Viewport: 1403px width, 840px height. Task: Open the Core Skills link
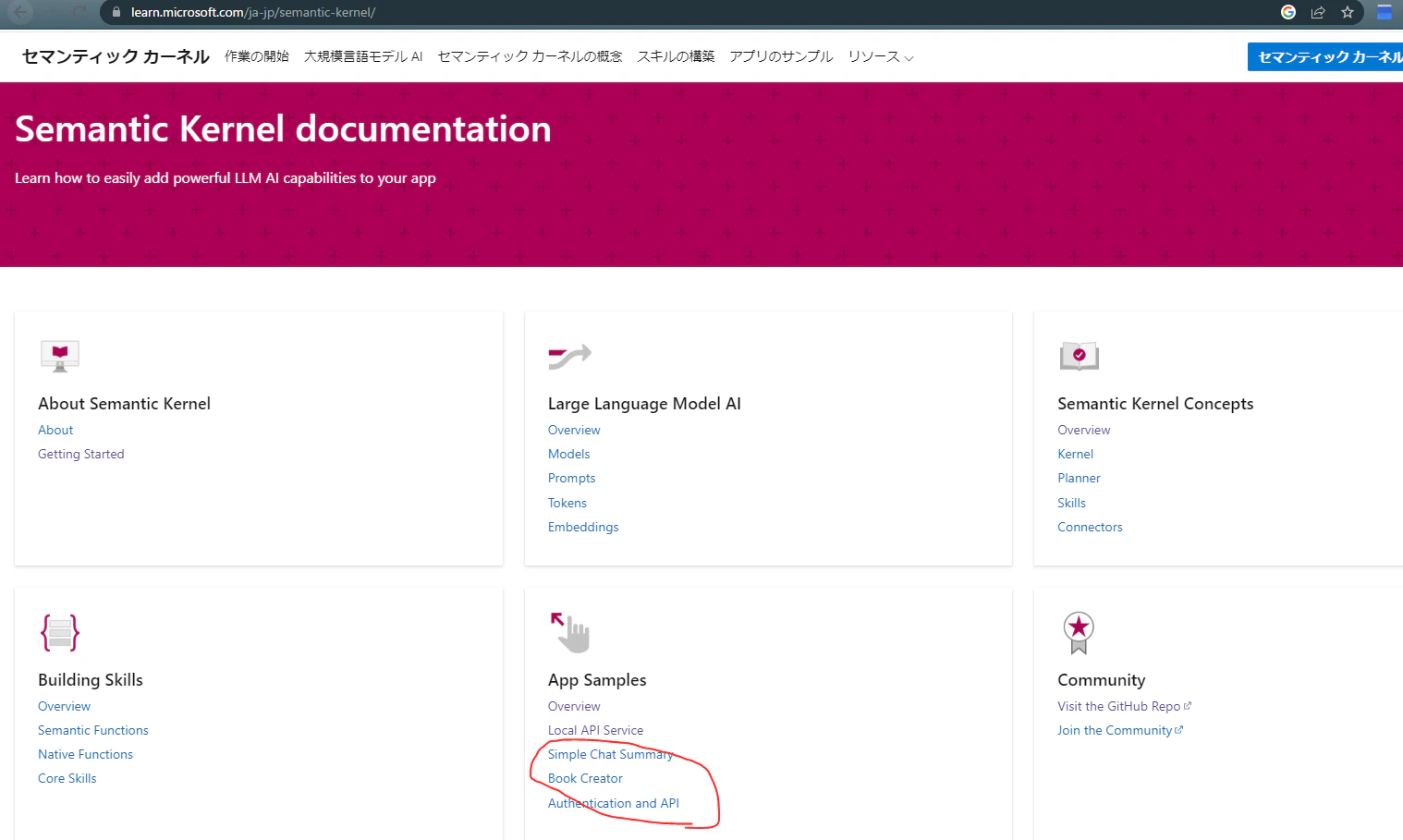click(x=67, y=778)
